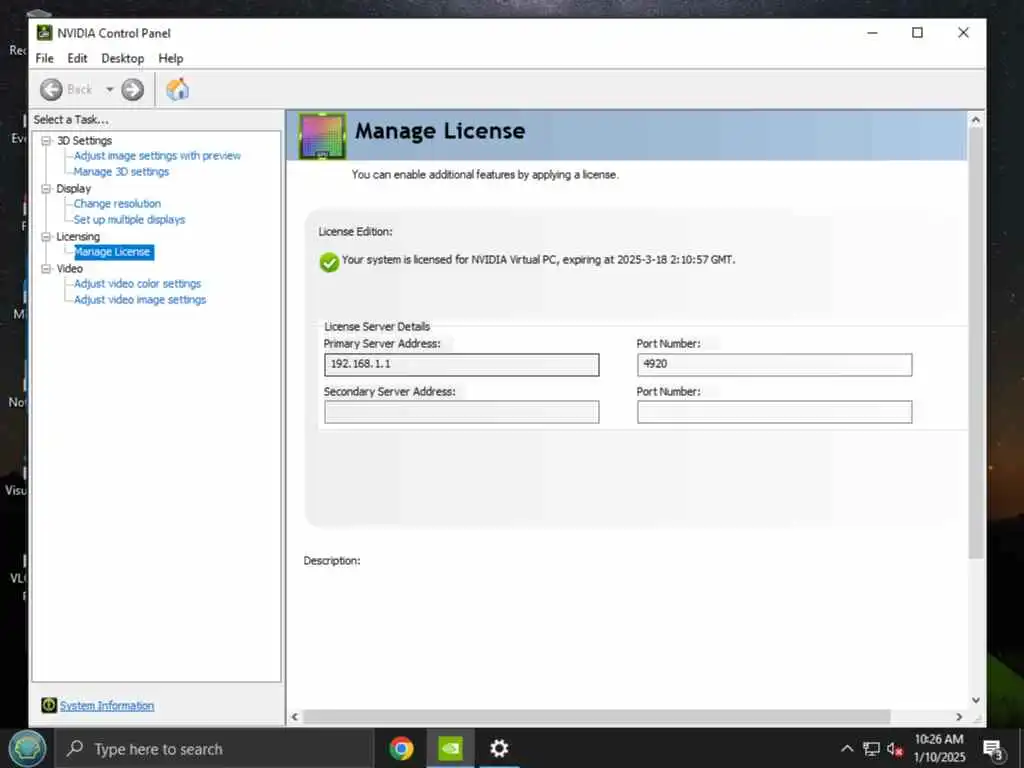Click the 3D Settings category label
The image size is (1024, 768).
point(84,140)
